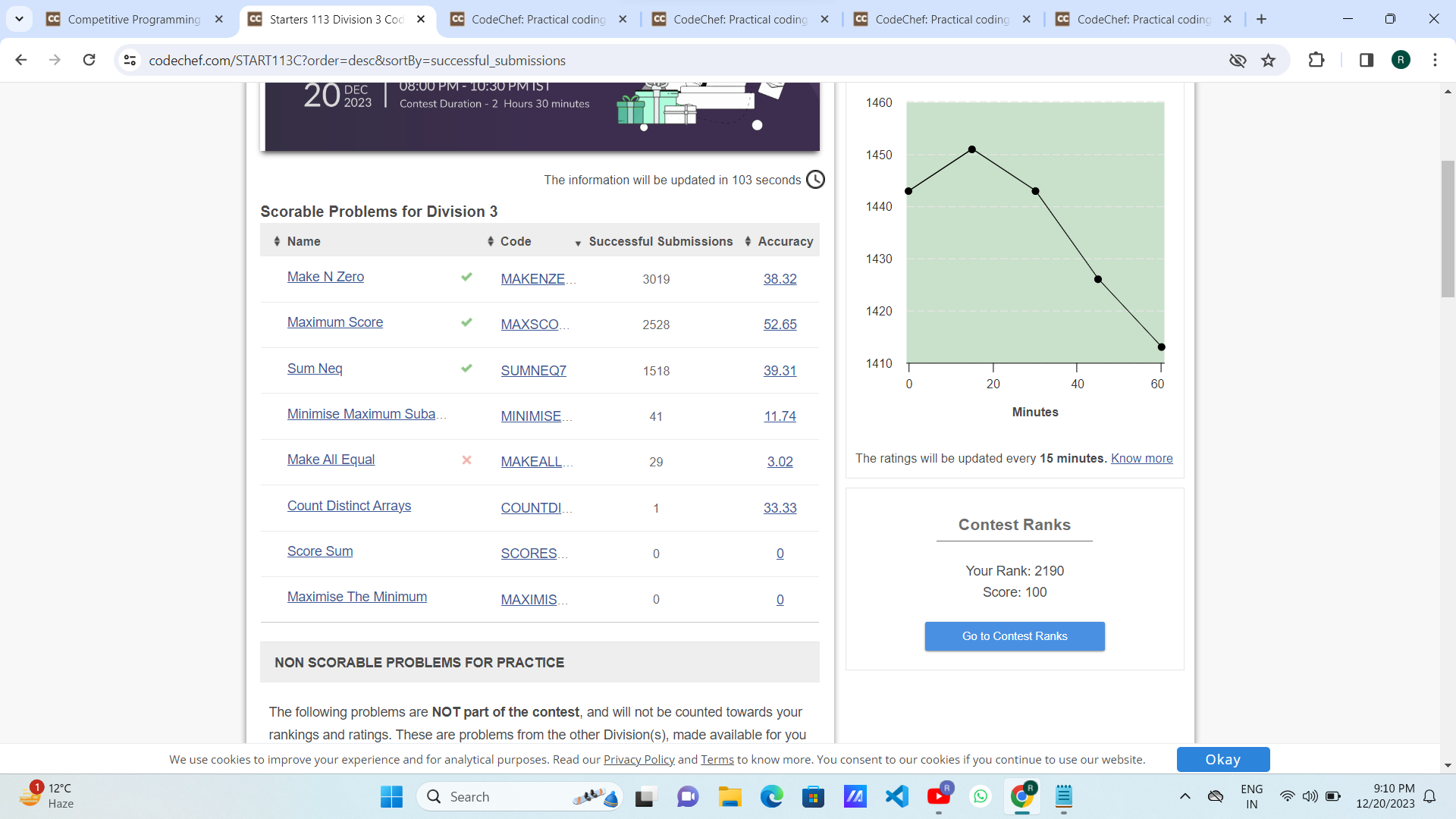Sort by Successful Submissions column

[660, 241]
